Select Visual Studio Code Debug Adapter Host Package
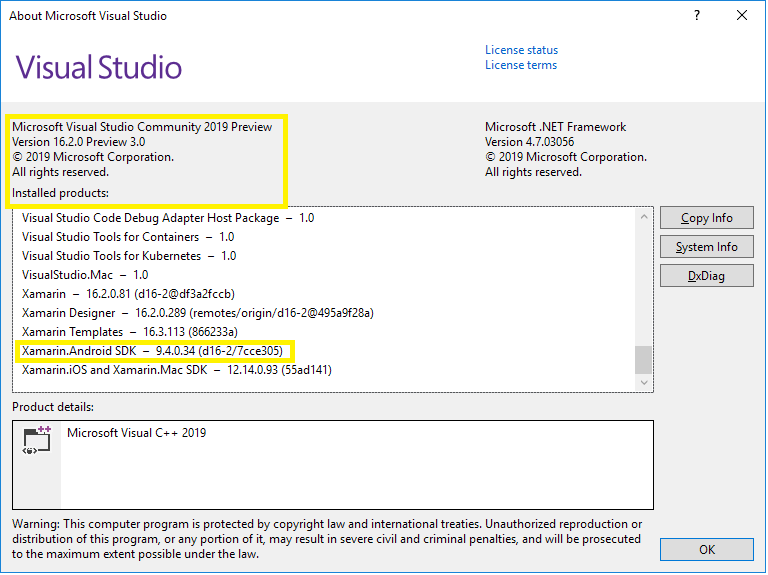This screenshot has width=768, height=575. (168, 218)
